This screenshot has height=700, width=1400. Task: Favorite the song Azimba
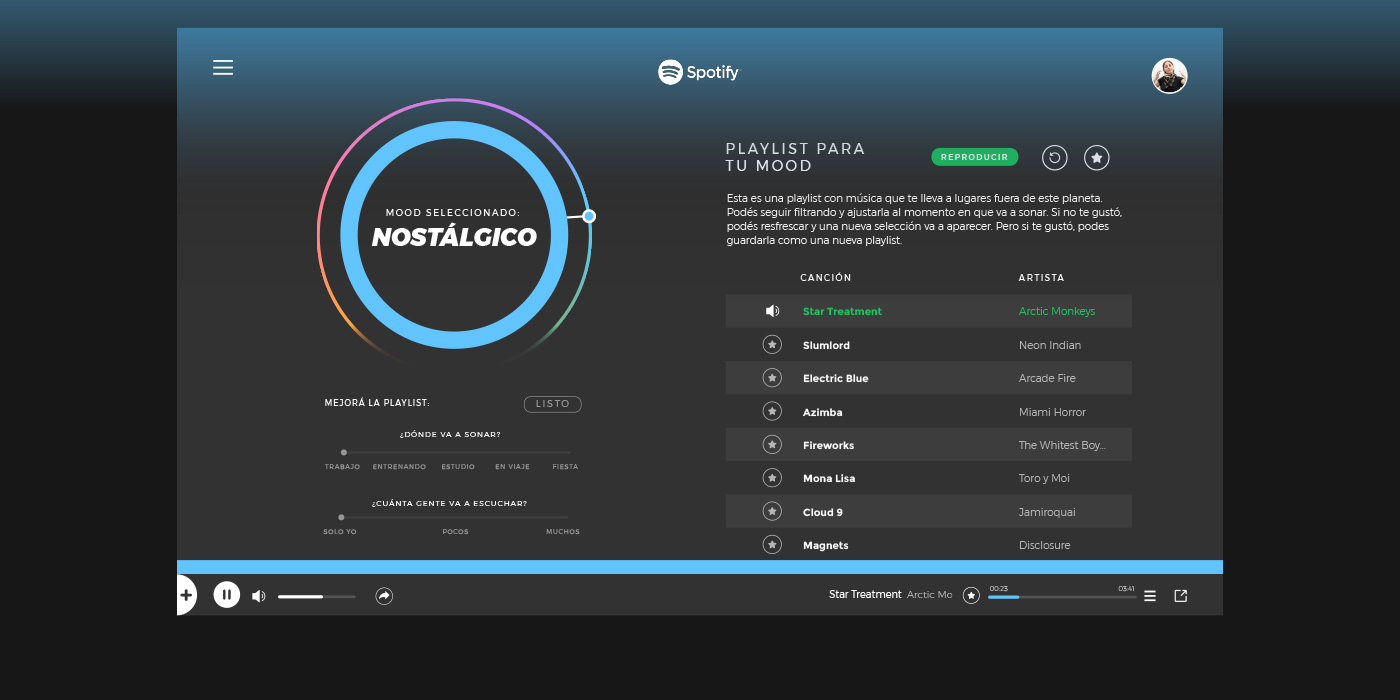point(772,411)
